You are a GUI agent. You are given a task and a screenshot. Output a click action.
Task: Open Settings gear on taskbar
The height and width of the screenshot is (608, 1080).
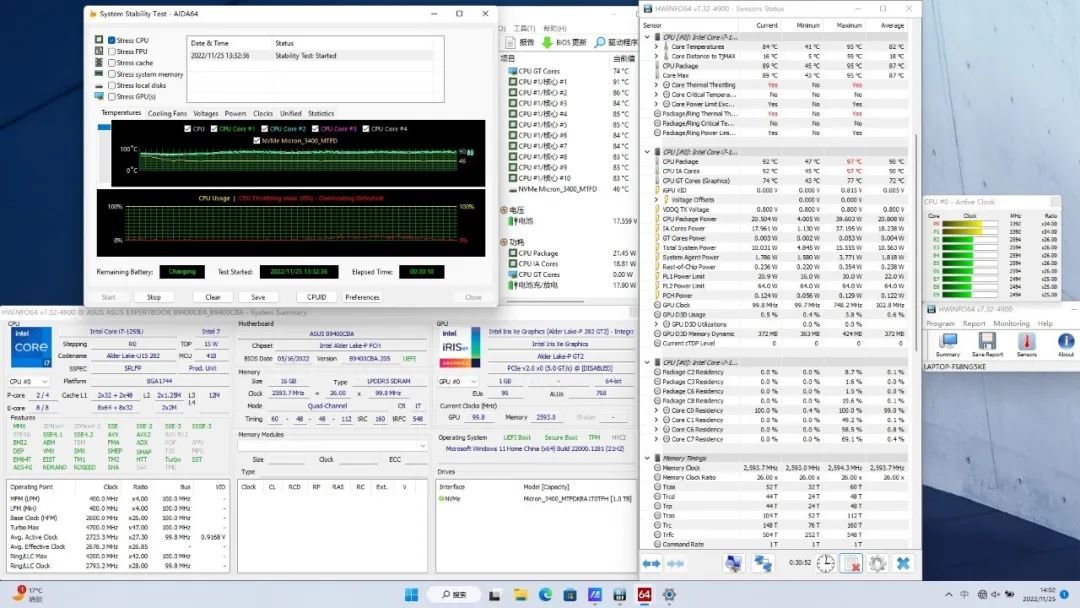pyautogui.click(x=669, y=594)
